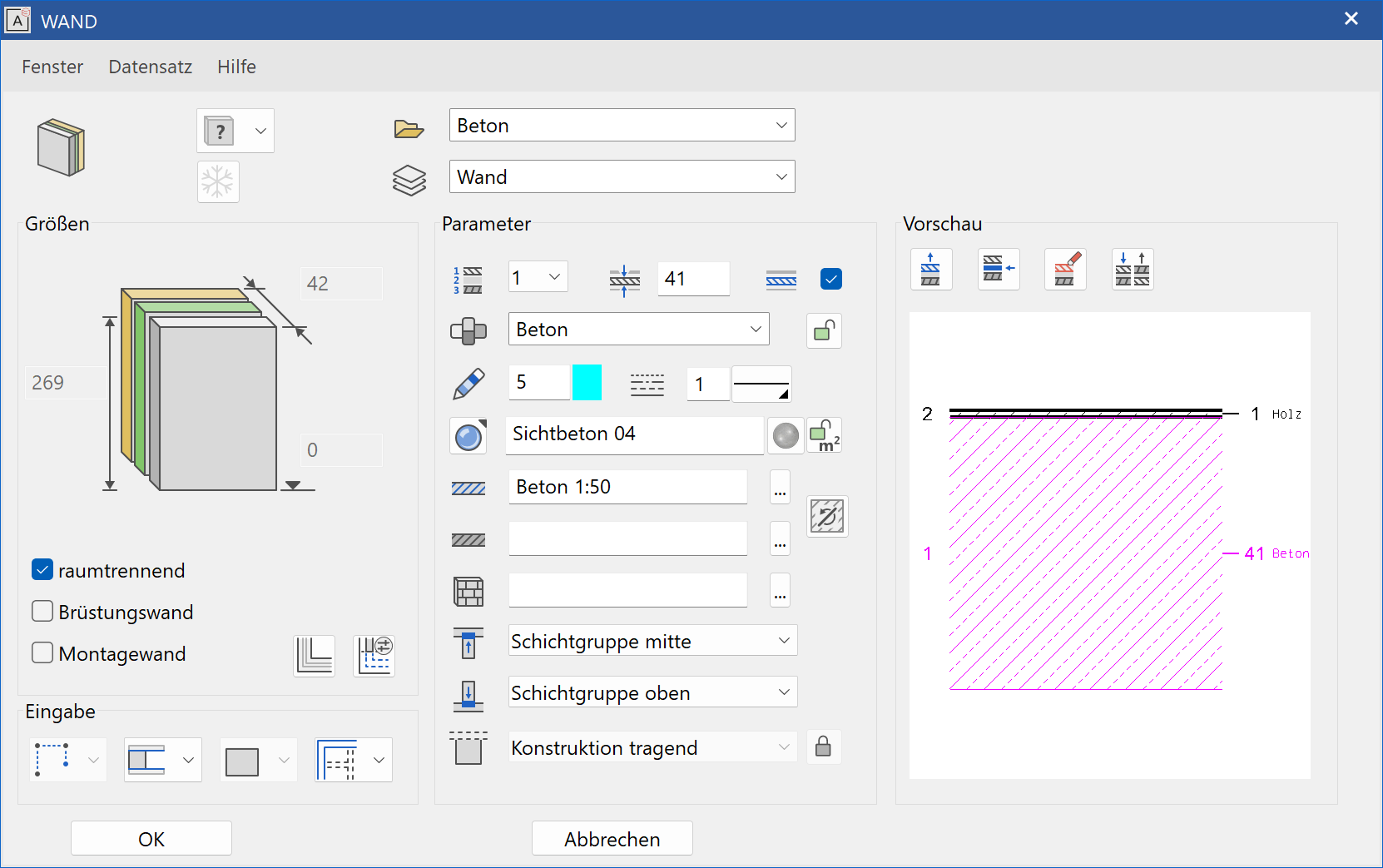1383x868 pixels.
Task: Click the wall height field 269
Action: 65,383
